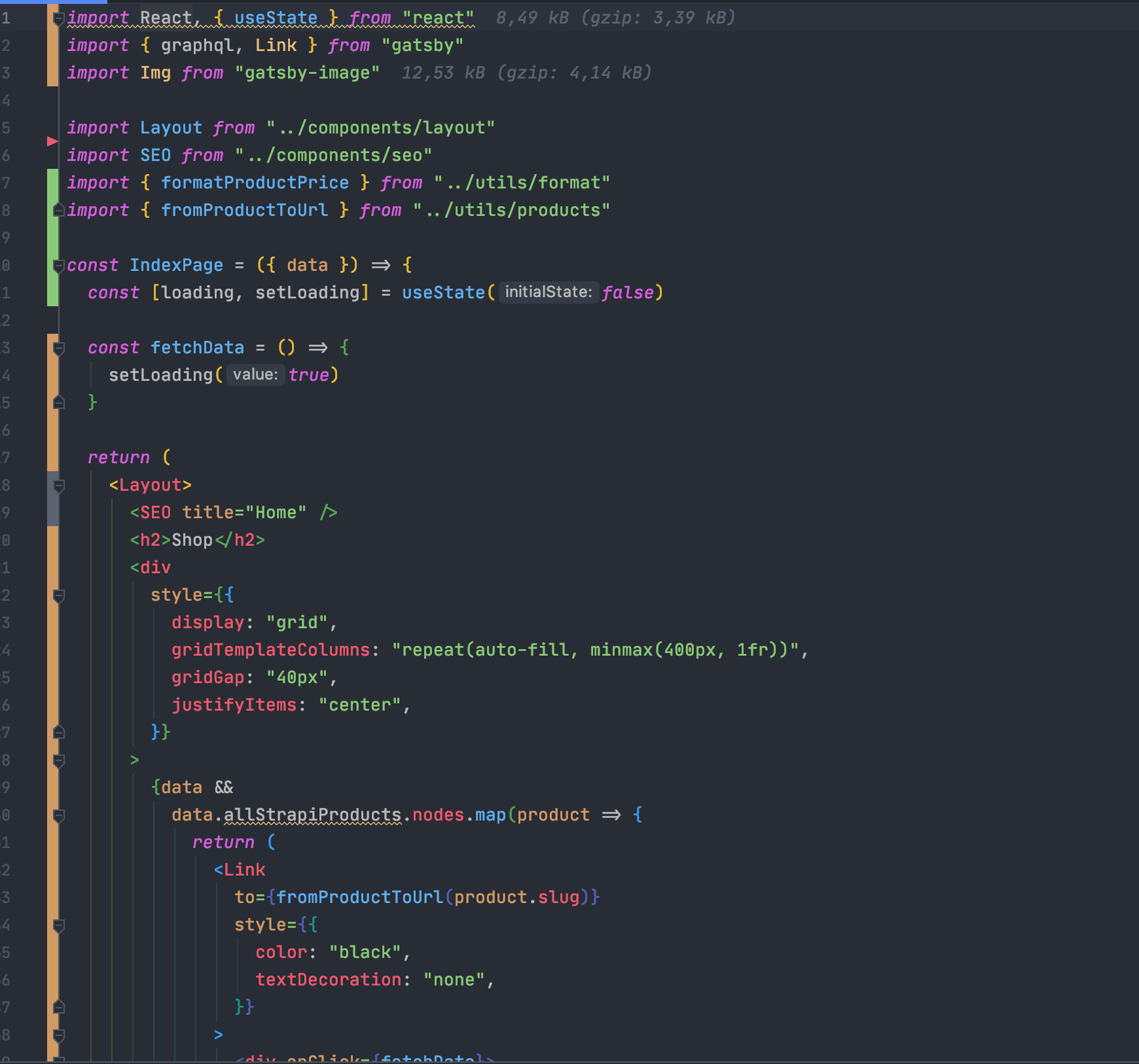
Task: Click the gridTemplateColumns property name
Action: point(270,650)
